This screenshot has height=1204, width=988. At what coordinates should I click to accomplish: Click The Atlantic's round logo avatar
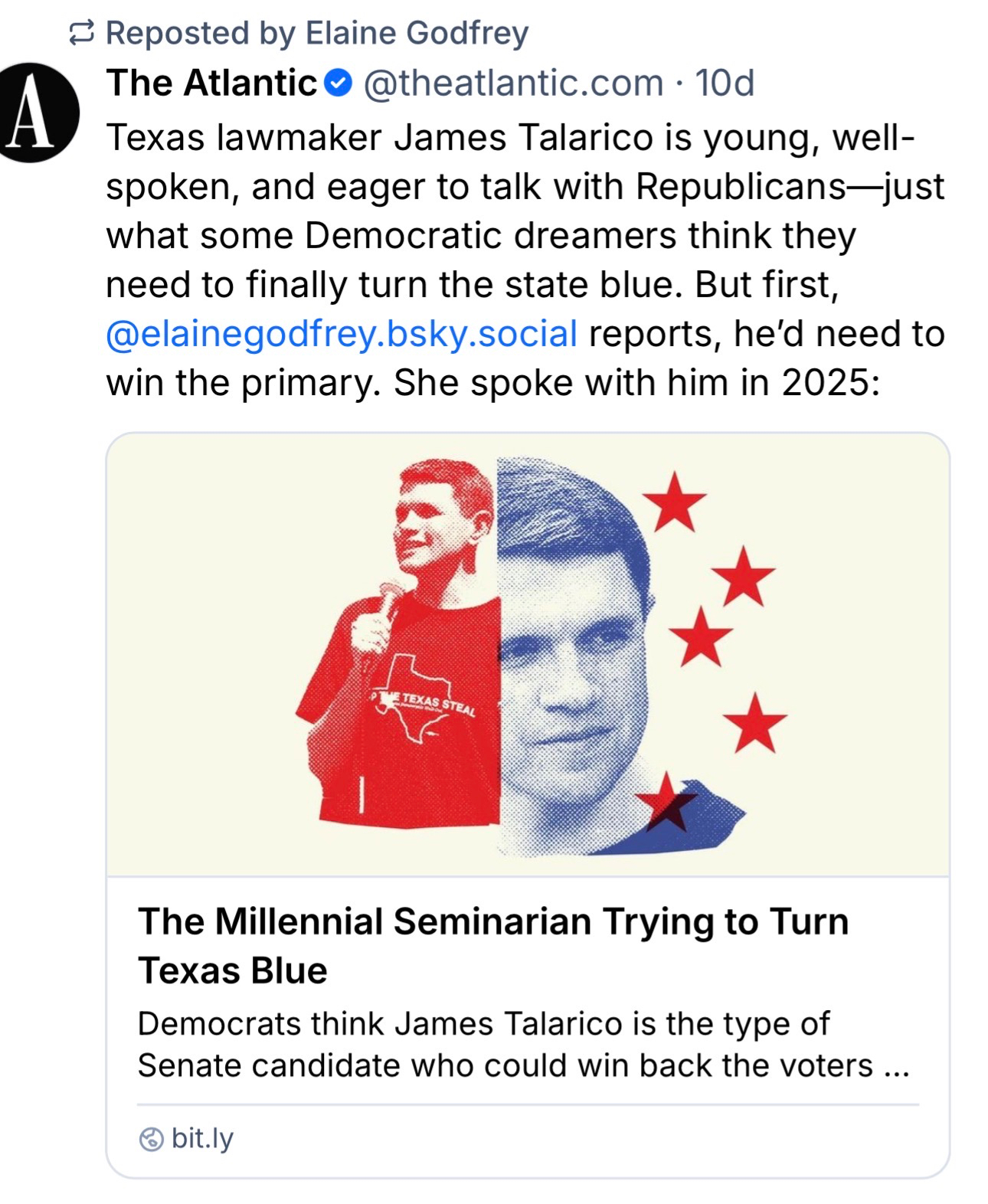(x=32, y=113)
